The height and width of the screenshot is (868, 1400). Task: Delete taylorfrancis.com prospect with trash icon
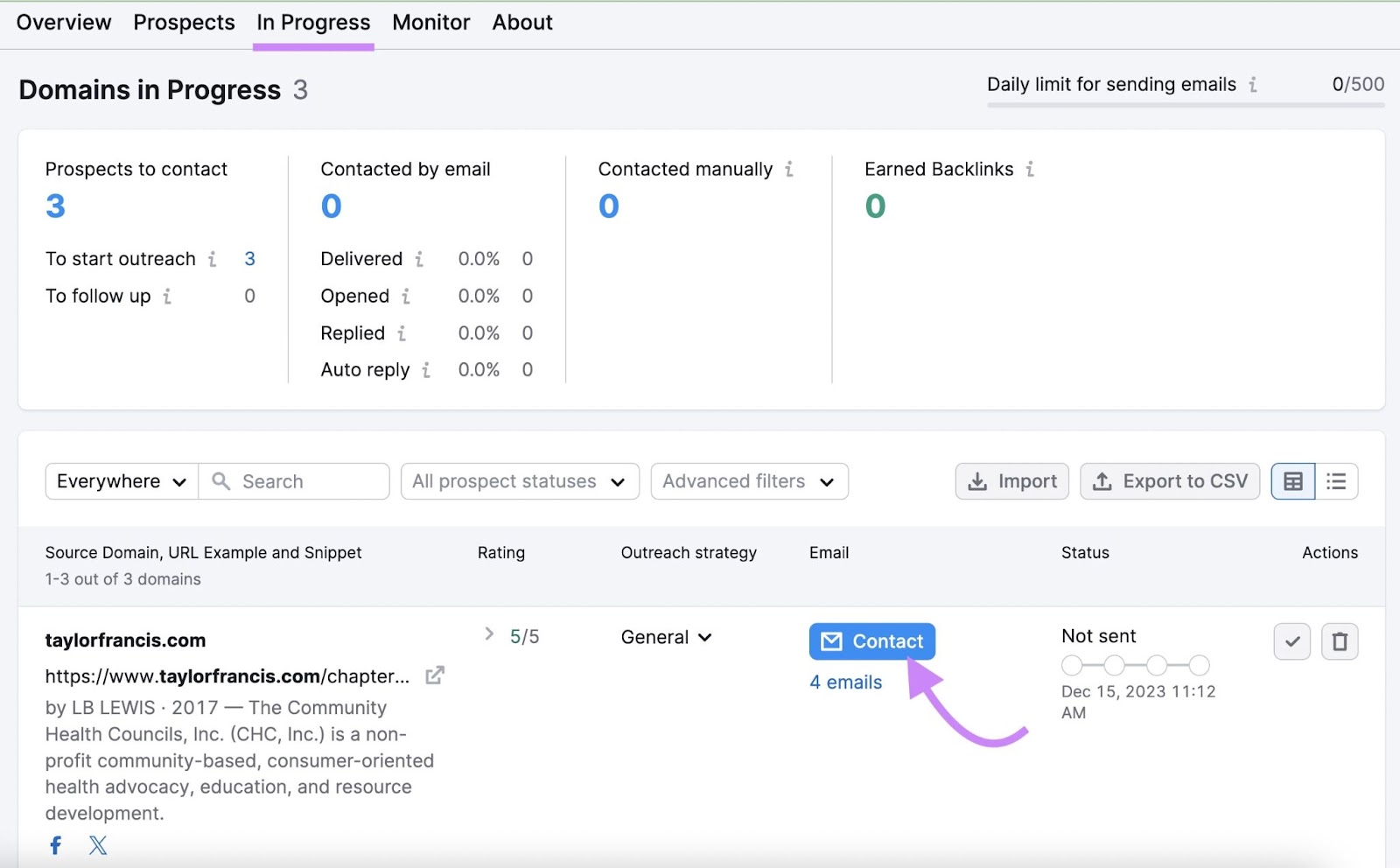click(x=1339, y=641)
